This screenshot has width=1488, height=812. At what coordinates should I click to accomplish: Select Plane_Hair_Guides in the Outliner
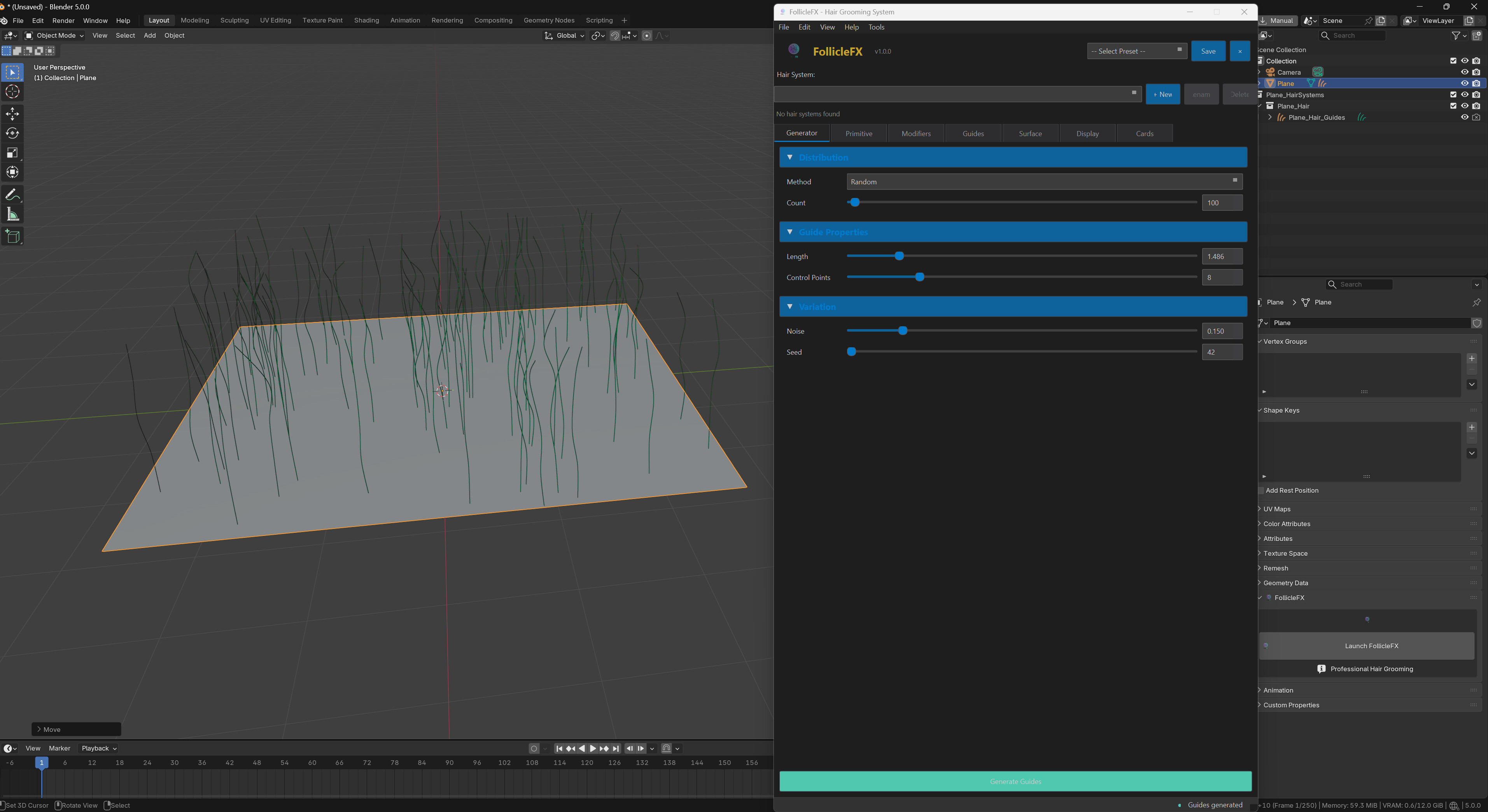(1316, 117)
